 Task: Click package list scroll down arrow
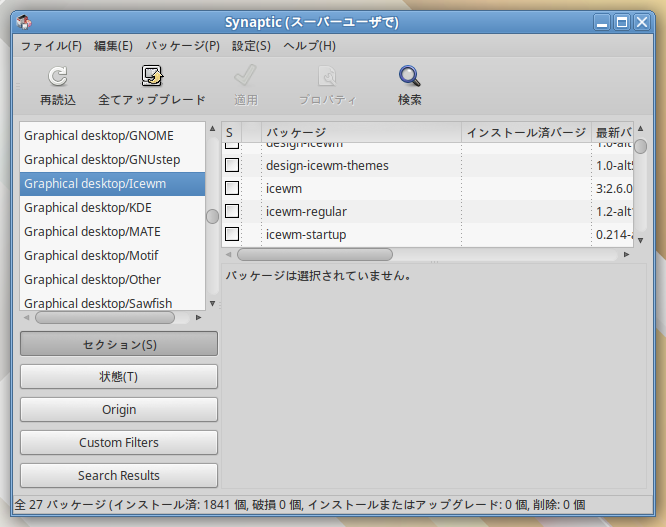coord(641,240)
